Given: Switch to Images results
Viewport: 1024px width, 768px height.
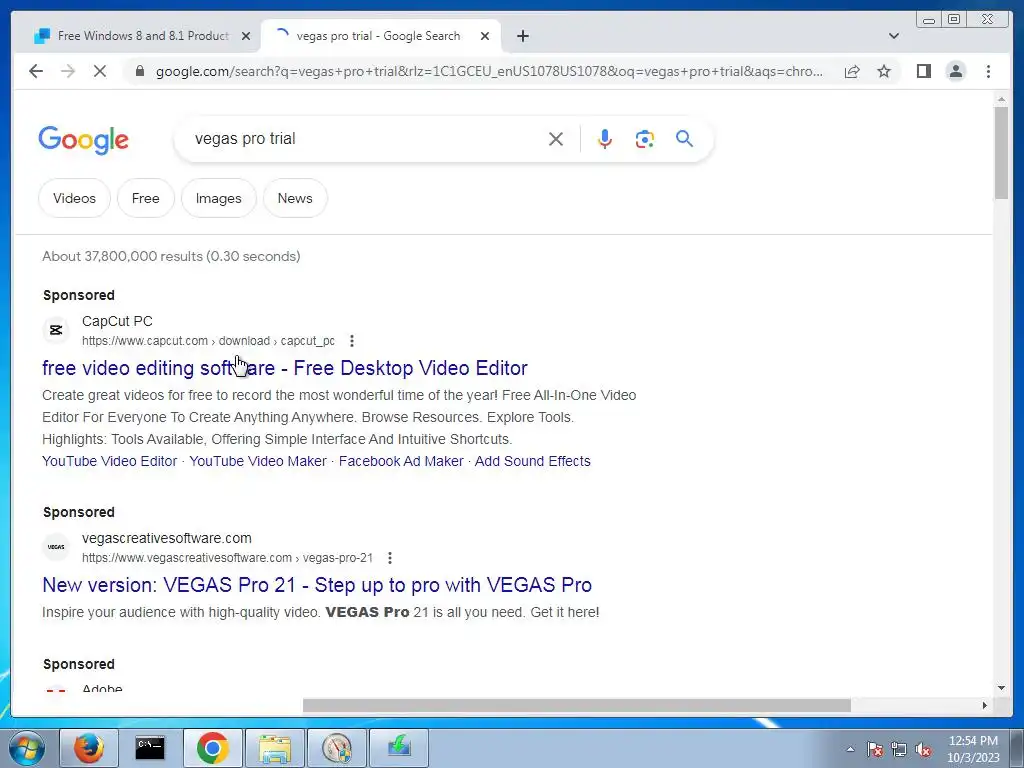Looking at the screenshot, I should 219,198.
